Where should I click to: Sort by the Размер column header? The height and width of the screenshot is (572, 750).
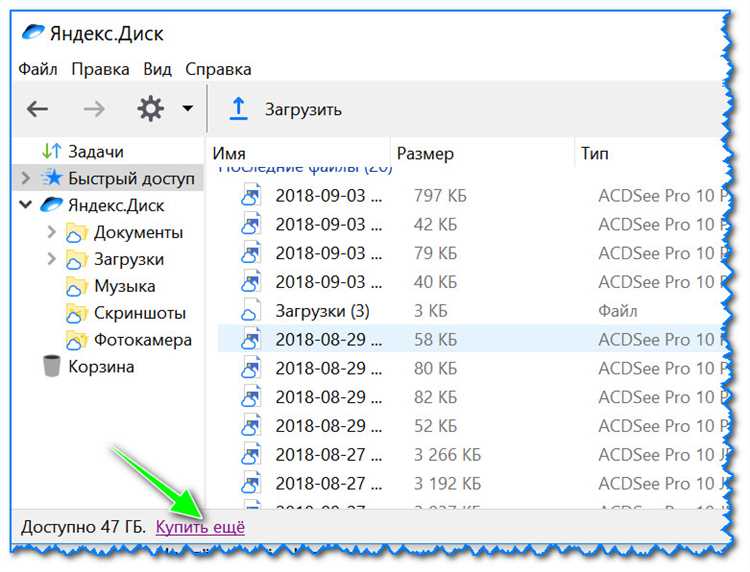(425, 154)
